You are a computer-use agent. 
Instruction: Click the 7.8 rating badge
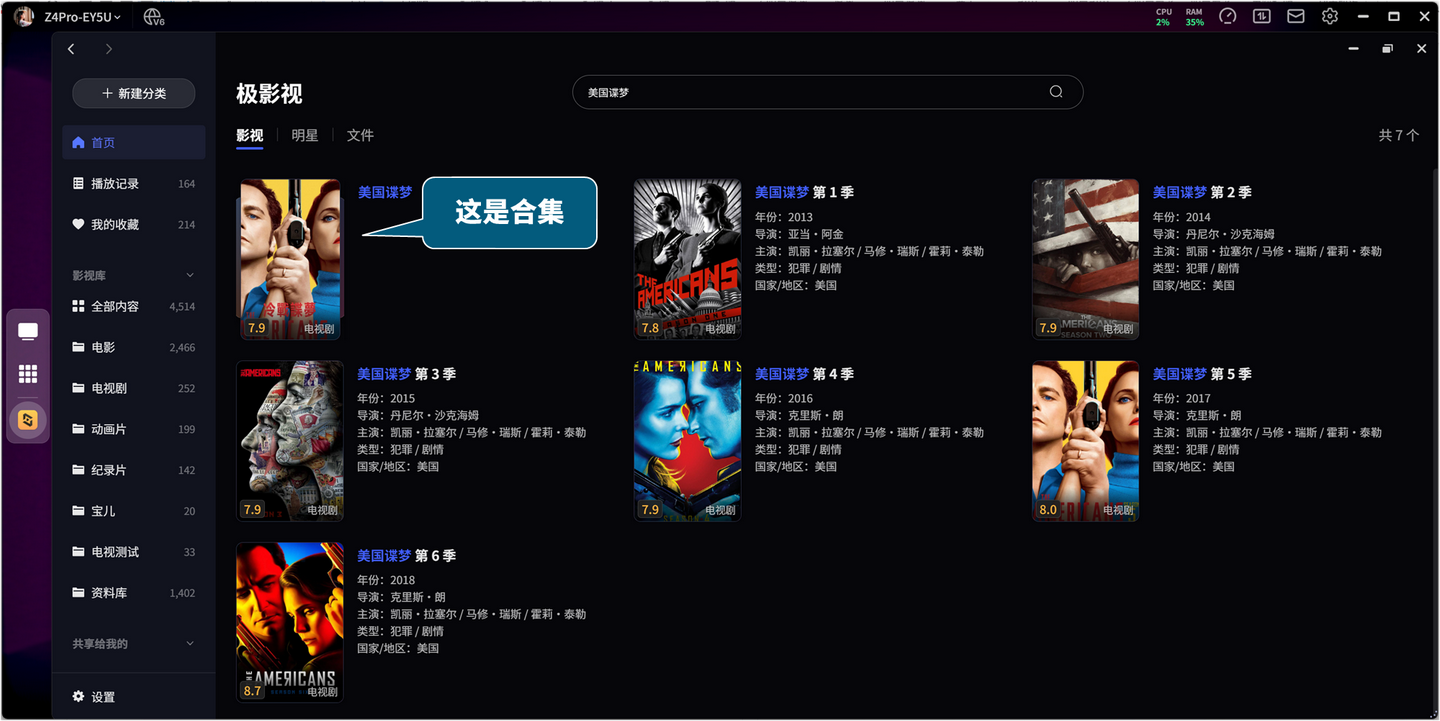[x=650, y=328]
